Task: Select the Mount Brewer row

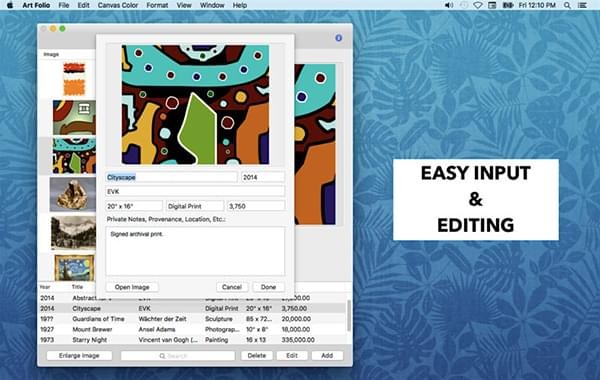Action: tap(193, 329)
